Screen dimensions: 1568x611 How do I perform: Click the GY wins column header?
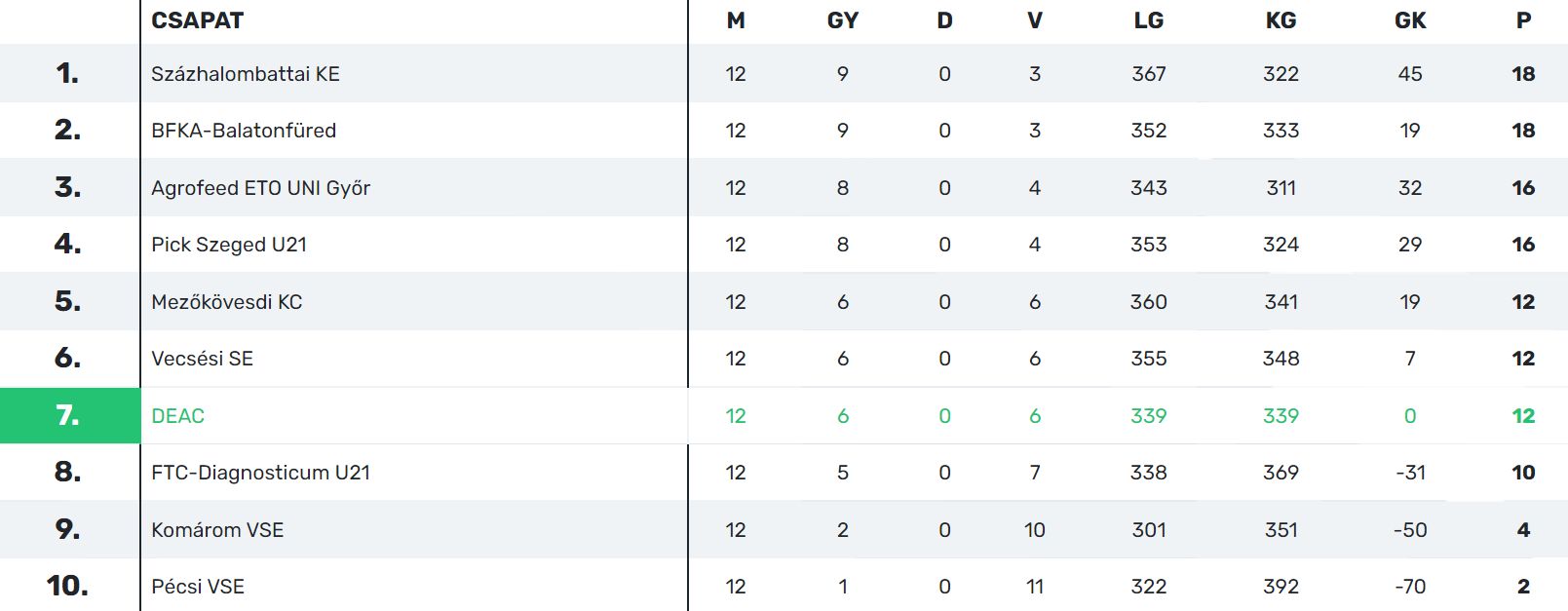[x=842, y=20]
